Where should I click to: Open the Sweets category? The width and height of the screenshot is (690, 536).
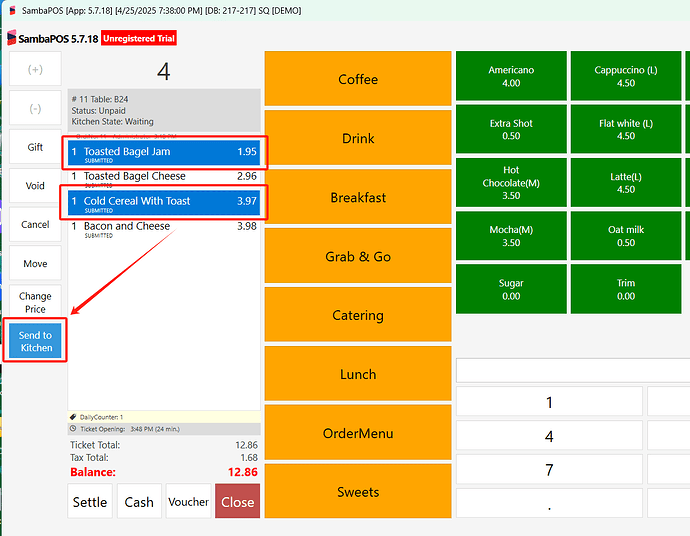point(358,492)
